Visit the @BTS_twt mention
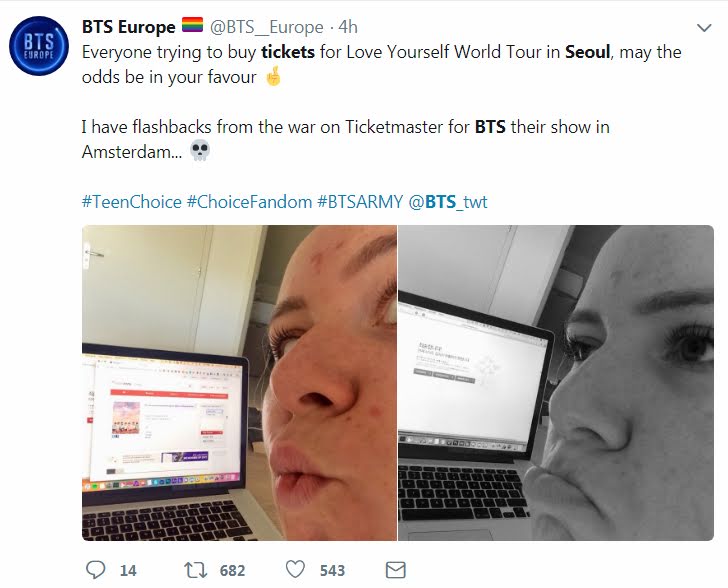This screenshot has width=728, height=588. point(448,202)
